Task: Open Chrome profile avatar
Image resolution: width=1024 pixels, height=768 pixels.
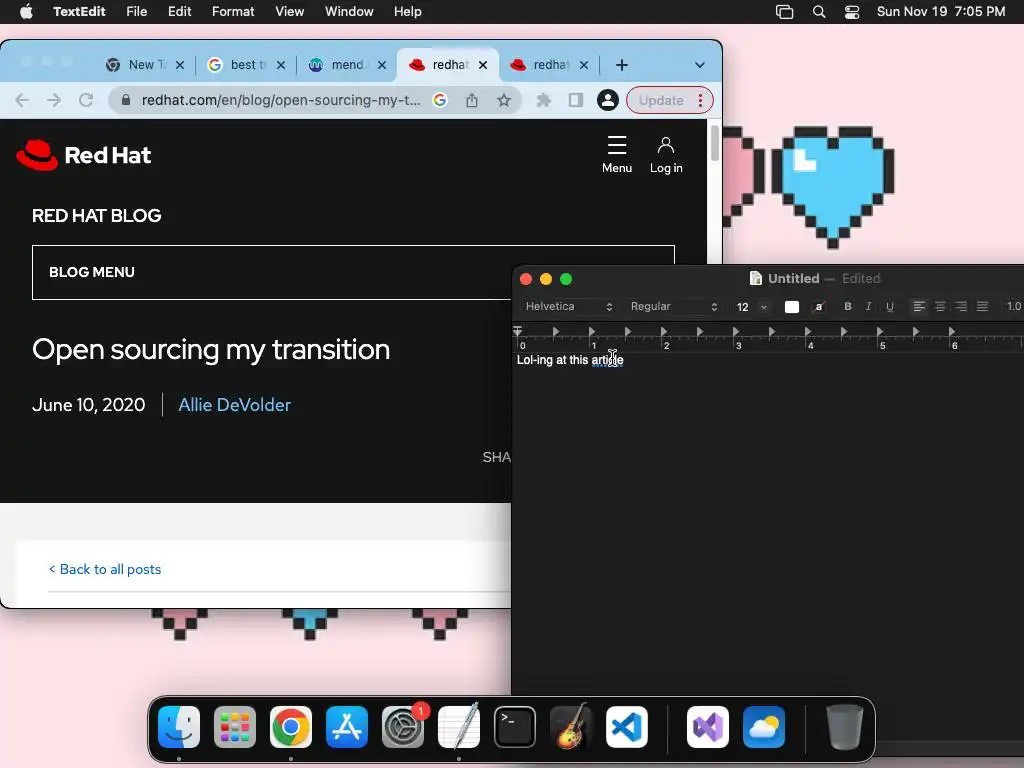Action: pos(607,100)
